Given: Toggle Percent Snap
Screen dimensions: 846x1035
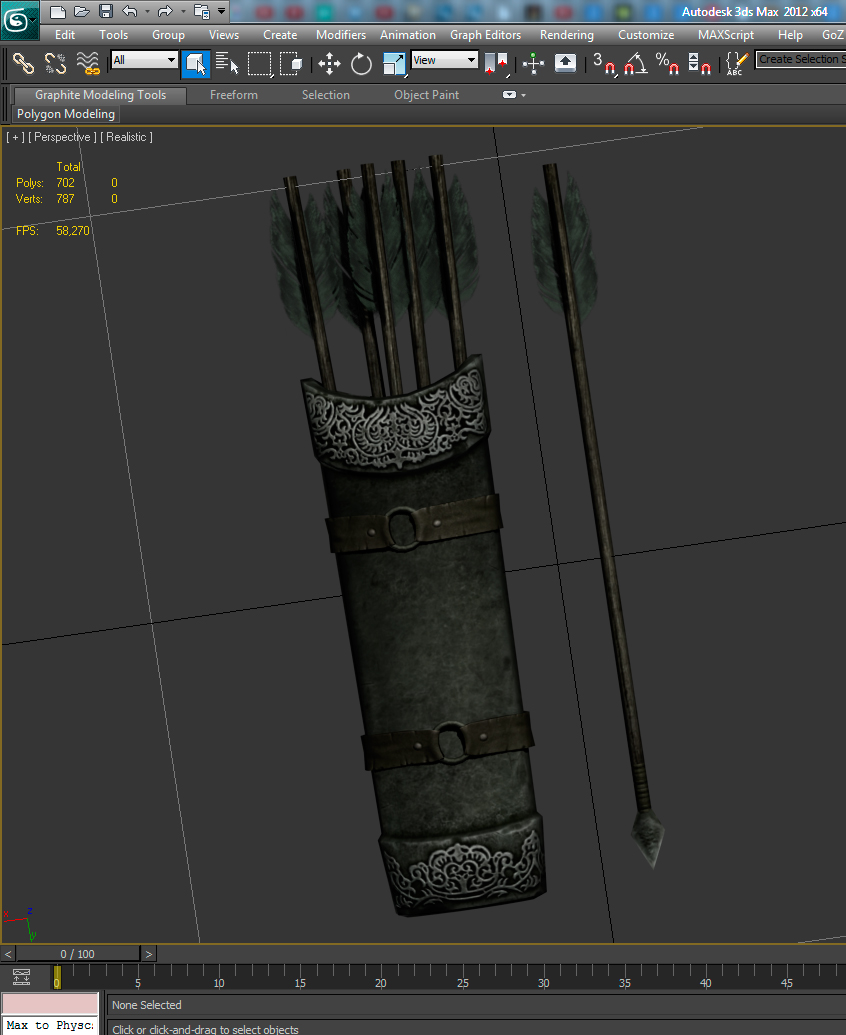Looking at the screenshot, I should click(667, 64).
